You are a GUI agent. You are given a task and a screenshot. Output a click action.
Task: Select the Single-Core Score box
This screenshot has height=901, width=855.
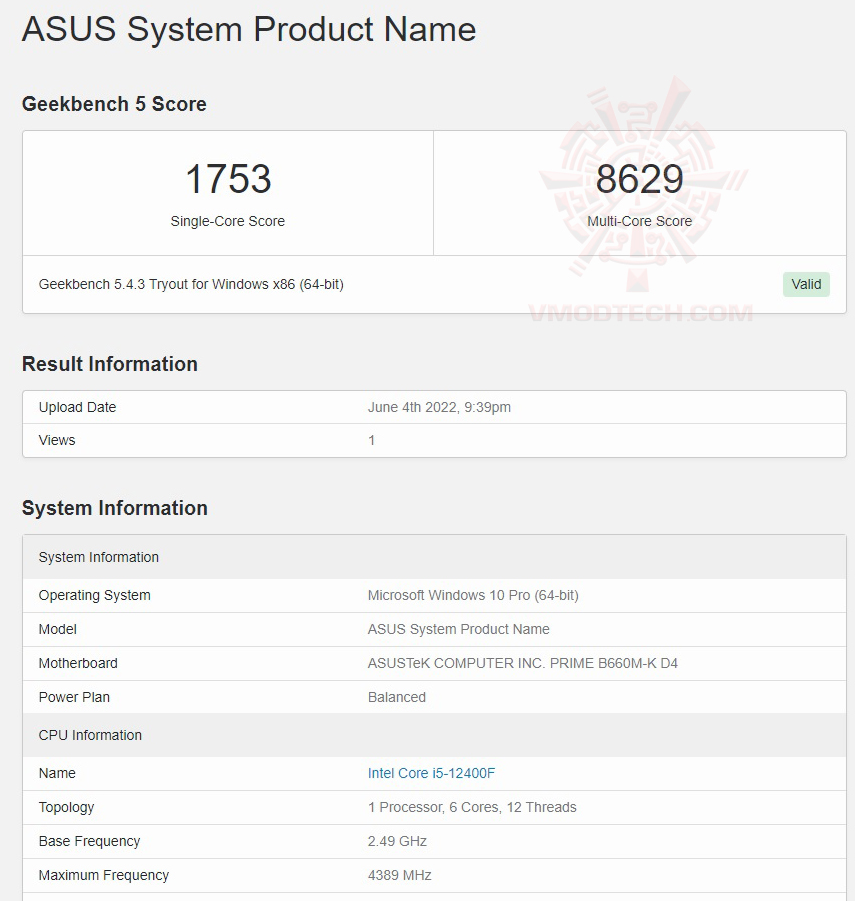pyautogui.click(x=227, y=193)
